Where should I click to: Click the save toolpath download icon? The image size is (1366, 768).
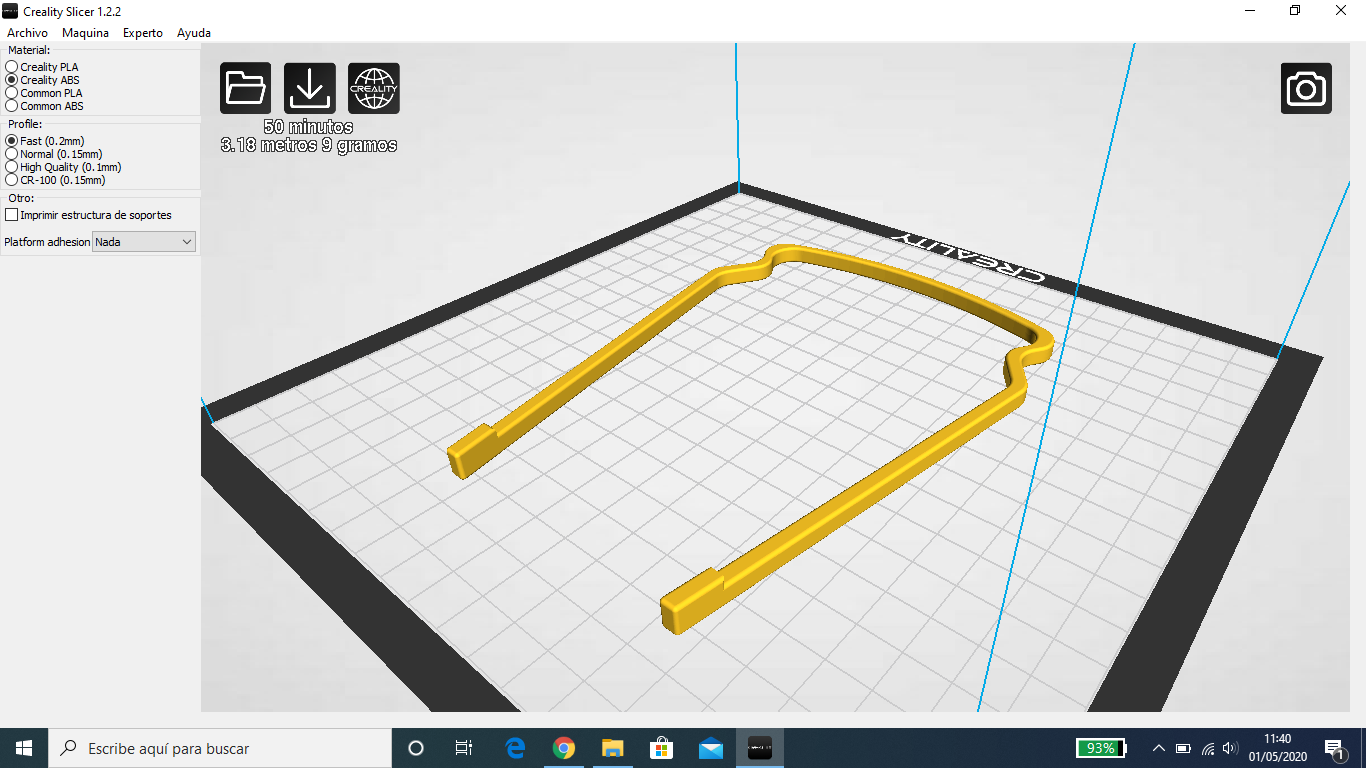pos(310,88)
